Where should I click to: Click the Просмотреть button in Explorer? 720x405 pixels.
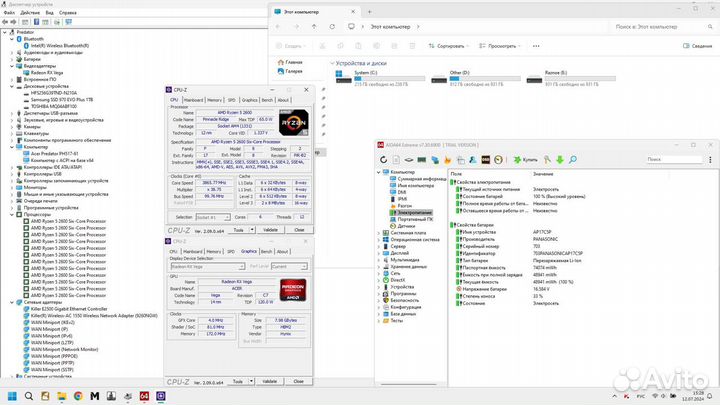500,46
